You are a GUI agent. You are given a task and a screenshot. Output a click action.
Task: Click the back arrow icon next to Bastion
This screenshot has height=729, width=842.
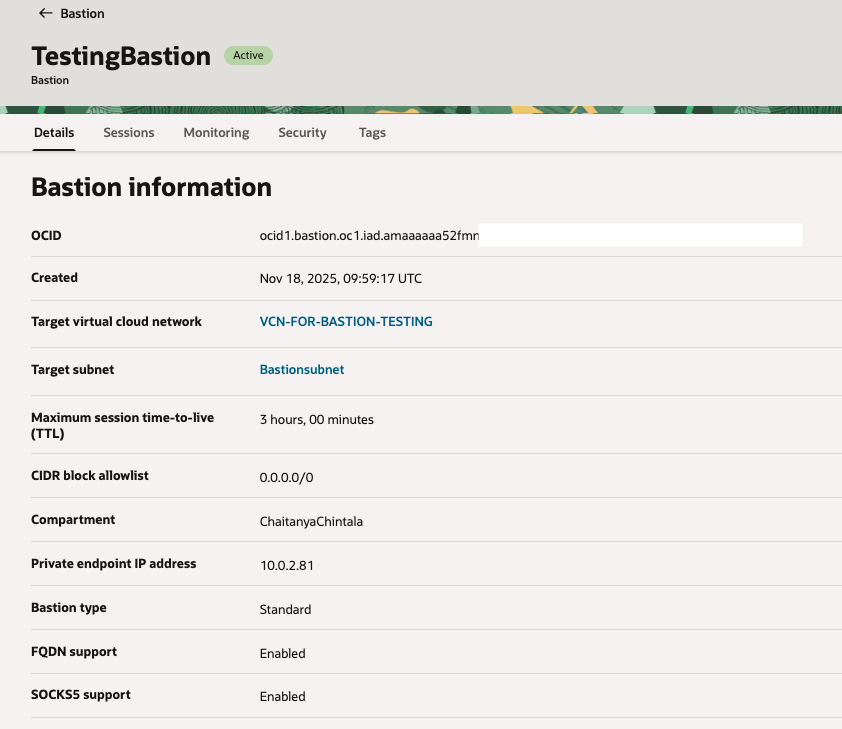click(x=45, y=14)
